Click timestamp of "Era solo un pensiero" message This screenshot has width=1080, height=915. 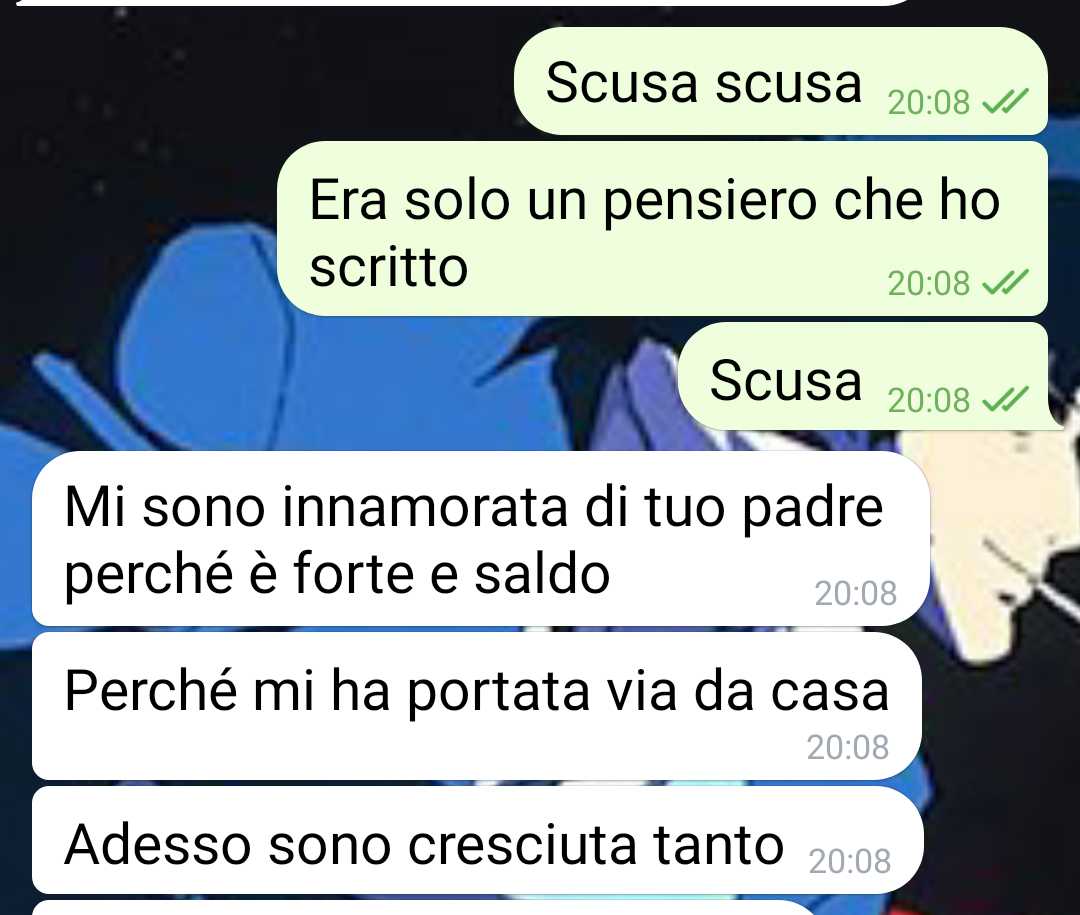click(928, 283)
